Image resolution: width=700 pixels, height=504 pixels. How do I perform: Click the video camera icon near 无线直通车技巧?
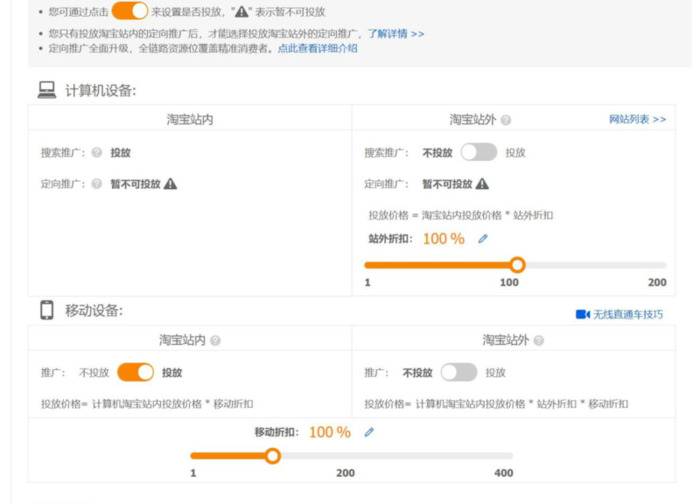tap(583, 314)
